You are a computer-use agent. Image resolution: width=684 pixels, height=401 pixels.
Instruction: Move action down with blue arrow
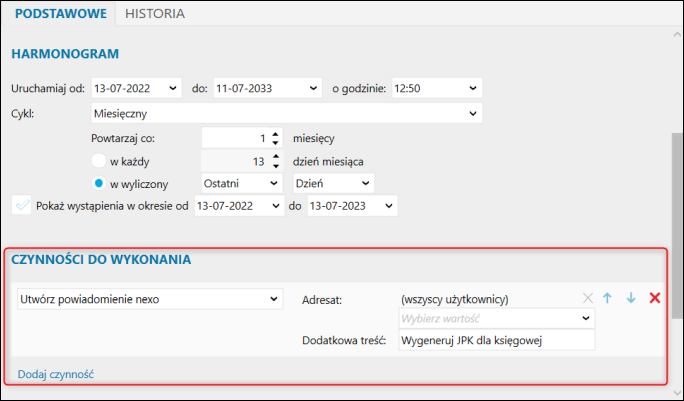pyautogui.click(x=631, y=298)
